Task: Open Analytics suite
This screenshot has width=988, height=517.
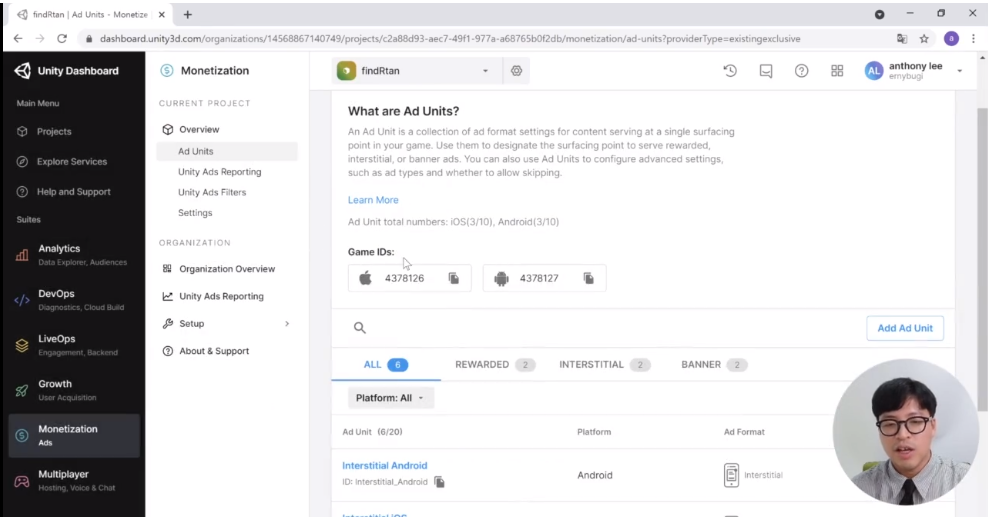Action: point(74,254)
